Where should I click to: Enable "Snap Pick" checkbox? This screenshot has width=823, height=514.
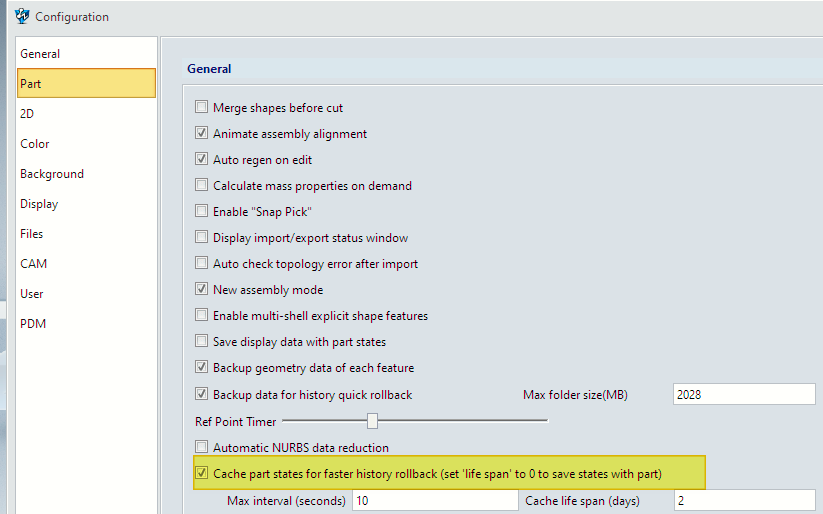[x=201, y=211]
